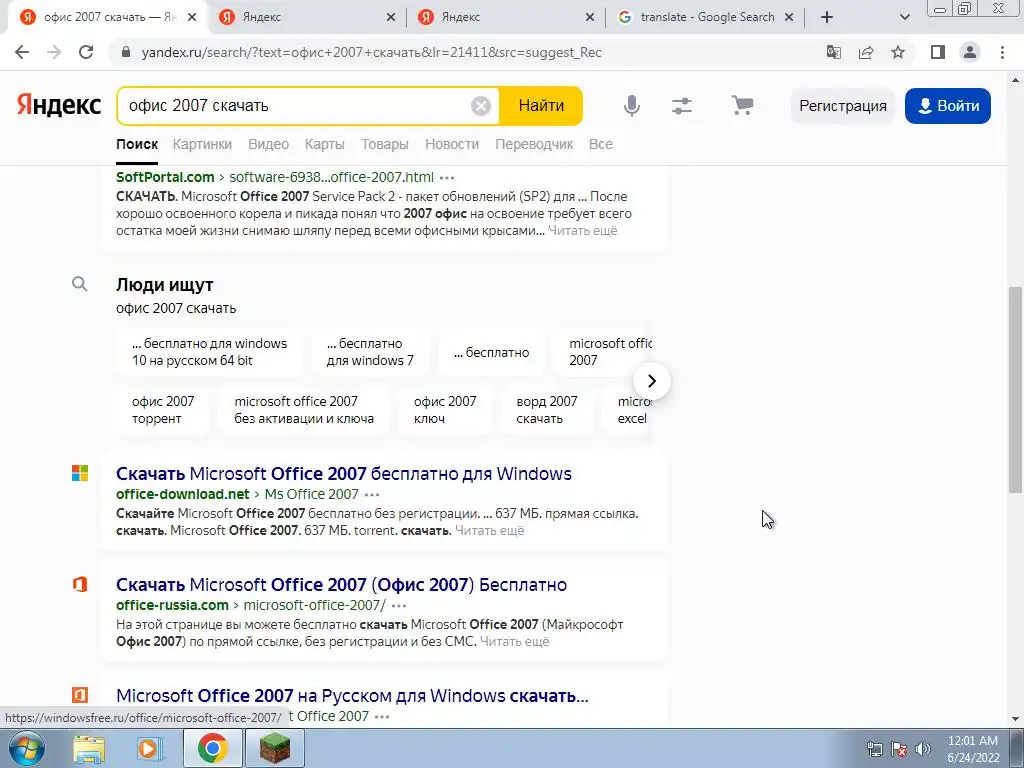Click the taskbar clock showing 12:01 AM

click(973, 749)
